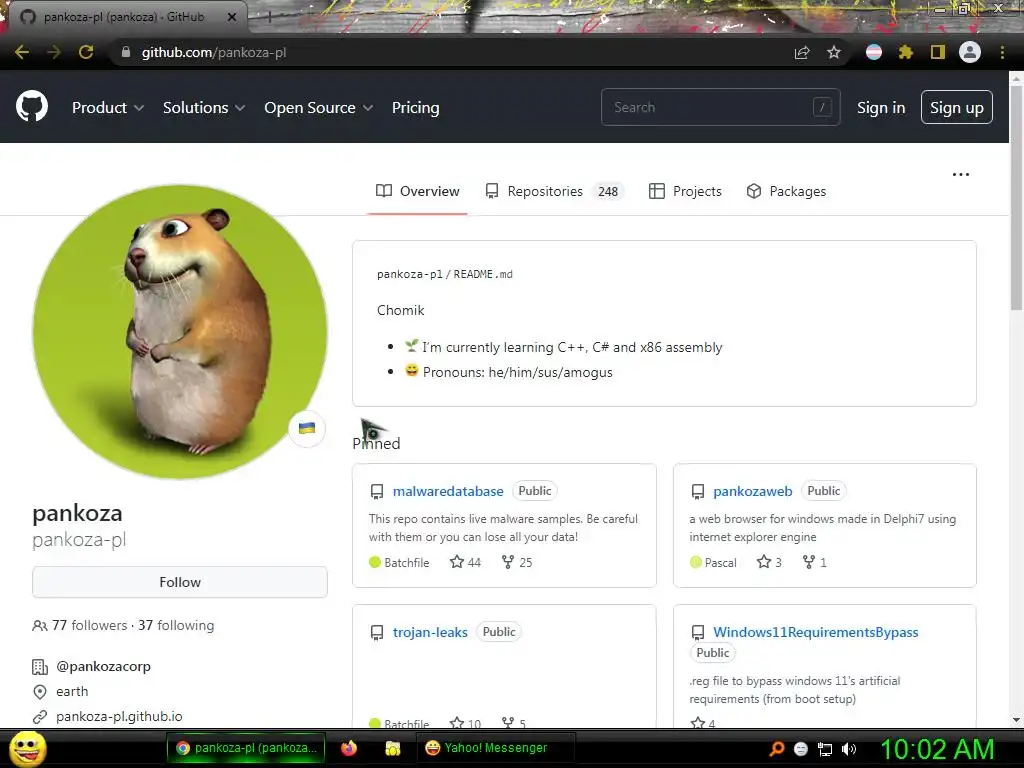
Task: Focus the GitHub search field
Action: coord(720,107)
